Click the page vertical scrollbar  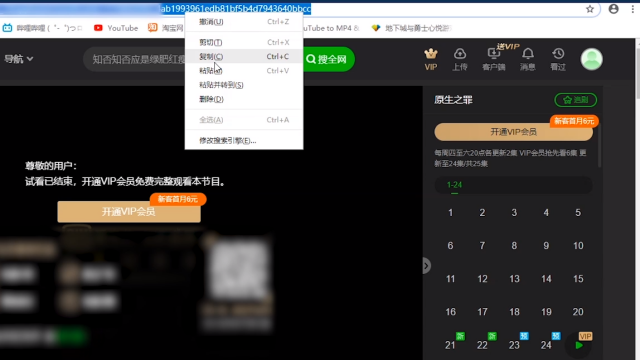pos(637,69)
